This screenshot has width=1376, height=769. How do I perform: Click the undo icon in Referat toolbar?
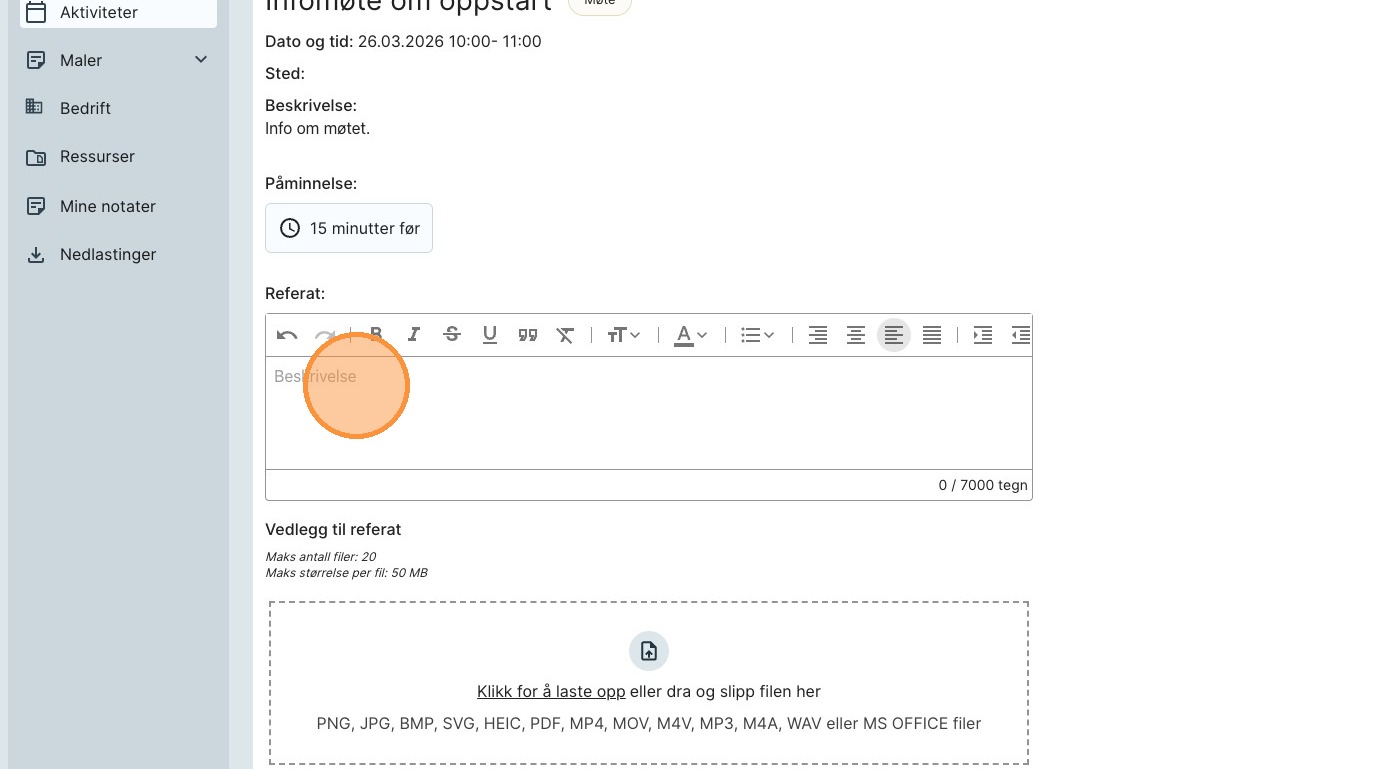pos(287,335)
